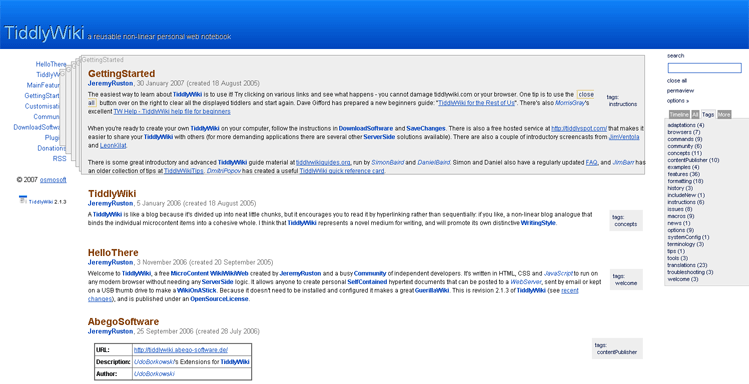Open the tiddlywikiguides.org link

(x=323, y=162)
